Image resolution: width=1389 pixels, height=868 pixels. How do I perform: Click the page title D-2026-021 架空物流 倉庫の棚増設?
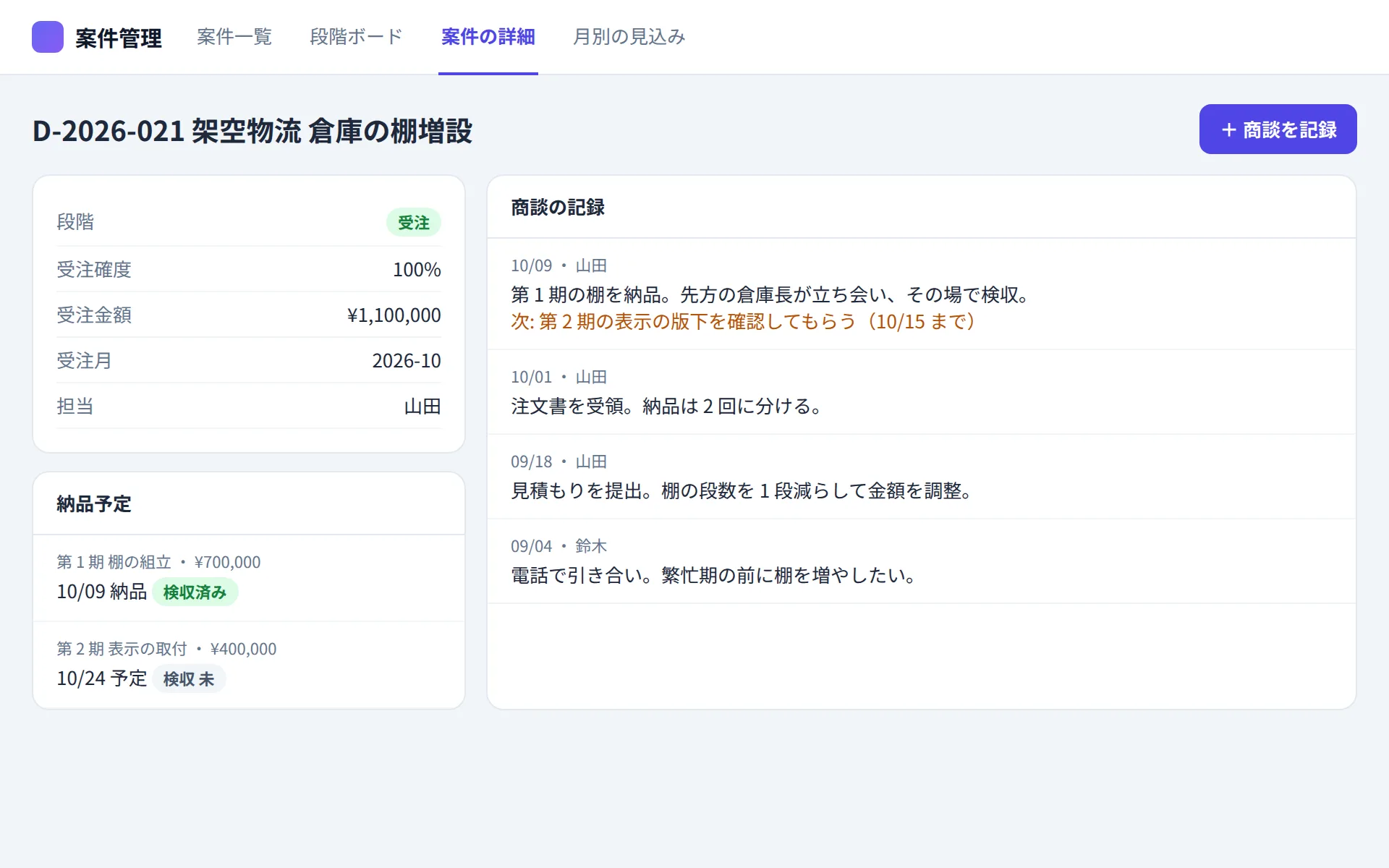tap(252, 132)
